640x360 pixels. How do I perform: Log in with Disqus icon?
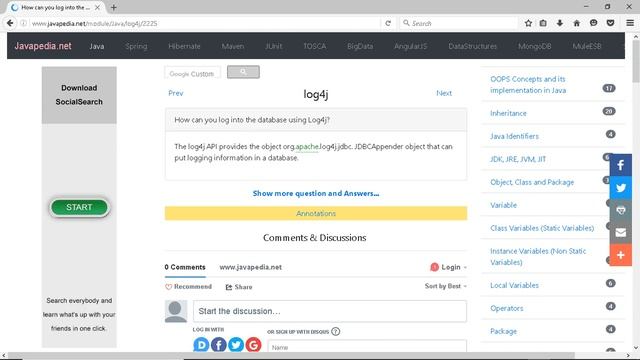201,345
